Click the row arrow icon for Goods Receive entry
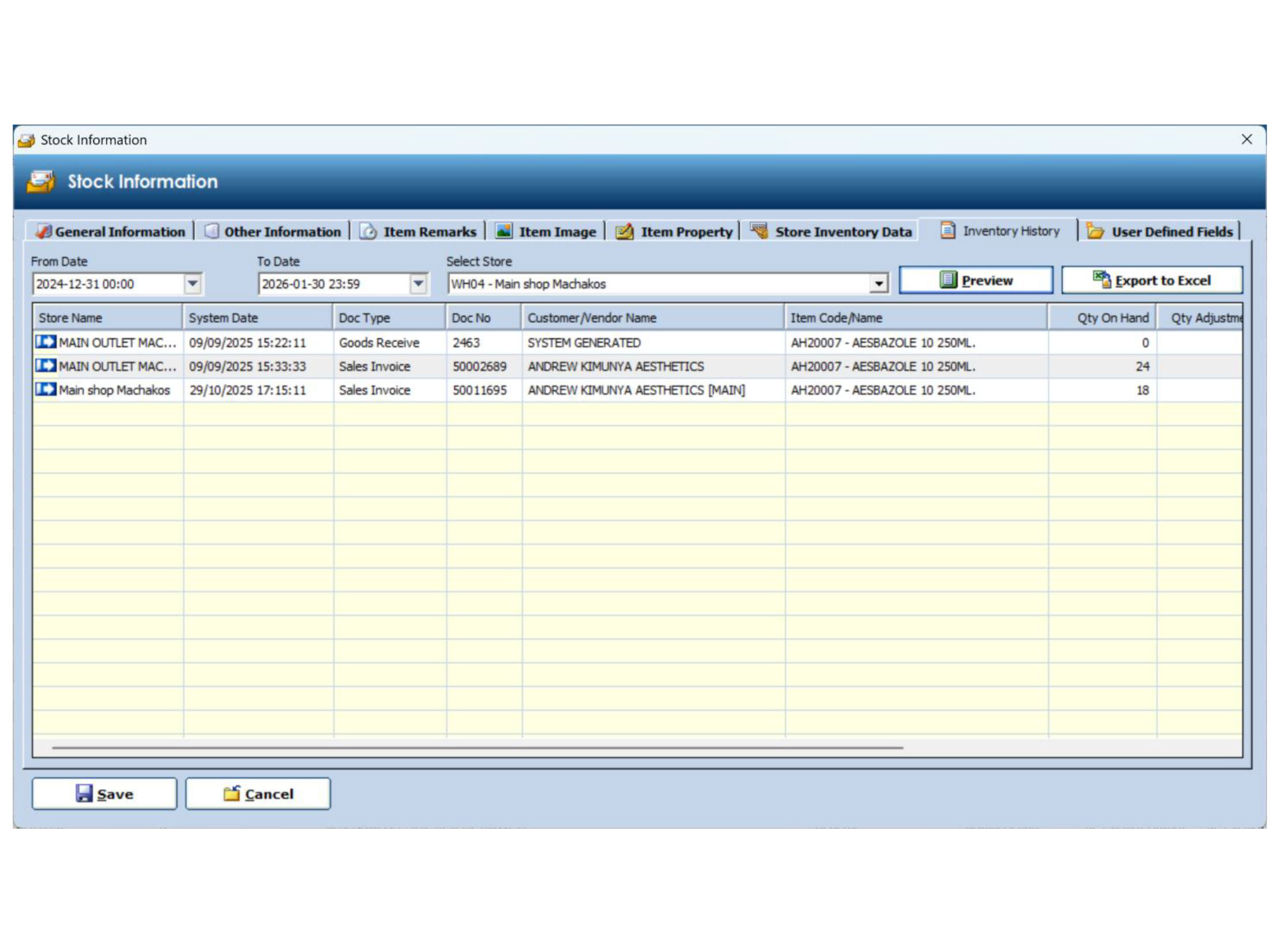 click(x=46, y=342)
